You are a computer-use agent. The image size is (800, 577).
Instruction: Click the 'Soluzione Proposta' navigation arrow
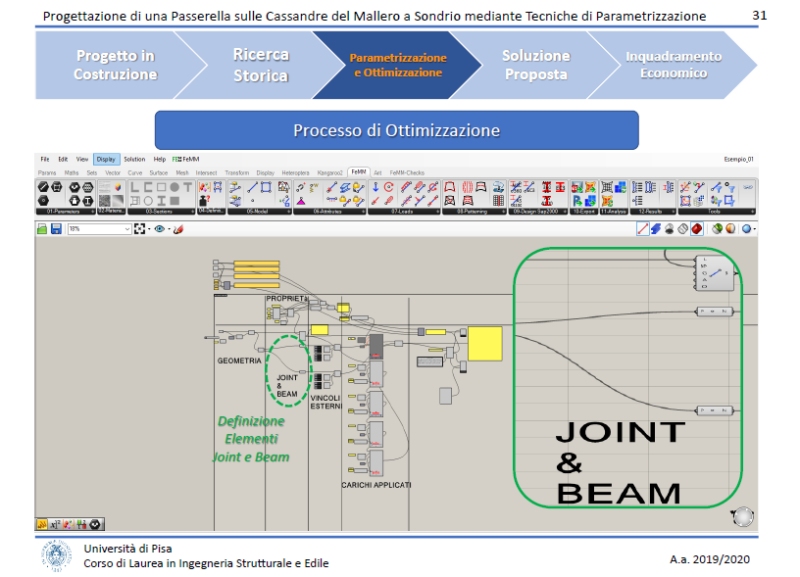(535, 65)
